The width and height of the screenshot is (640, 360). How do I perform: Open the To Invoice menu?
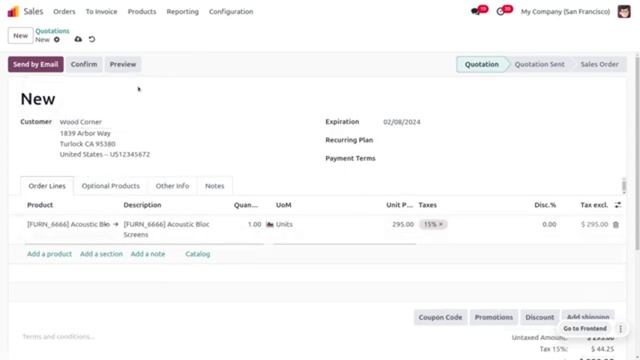(x=101, y=11)
